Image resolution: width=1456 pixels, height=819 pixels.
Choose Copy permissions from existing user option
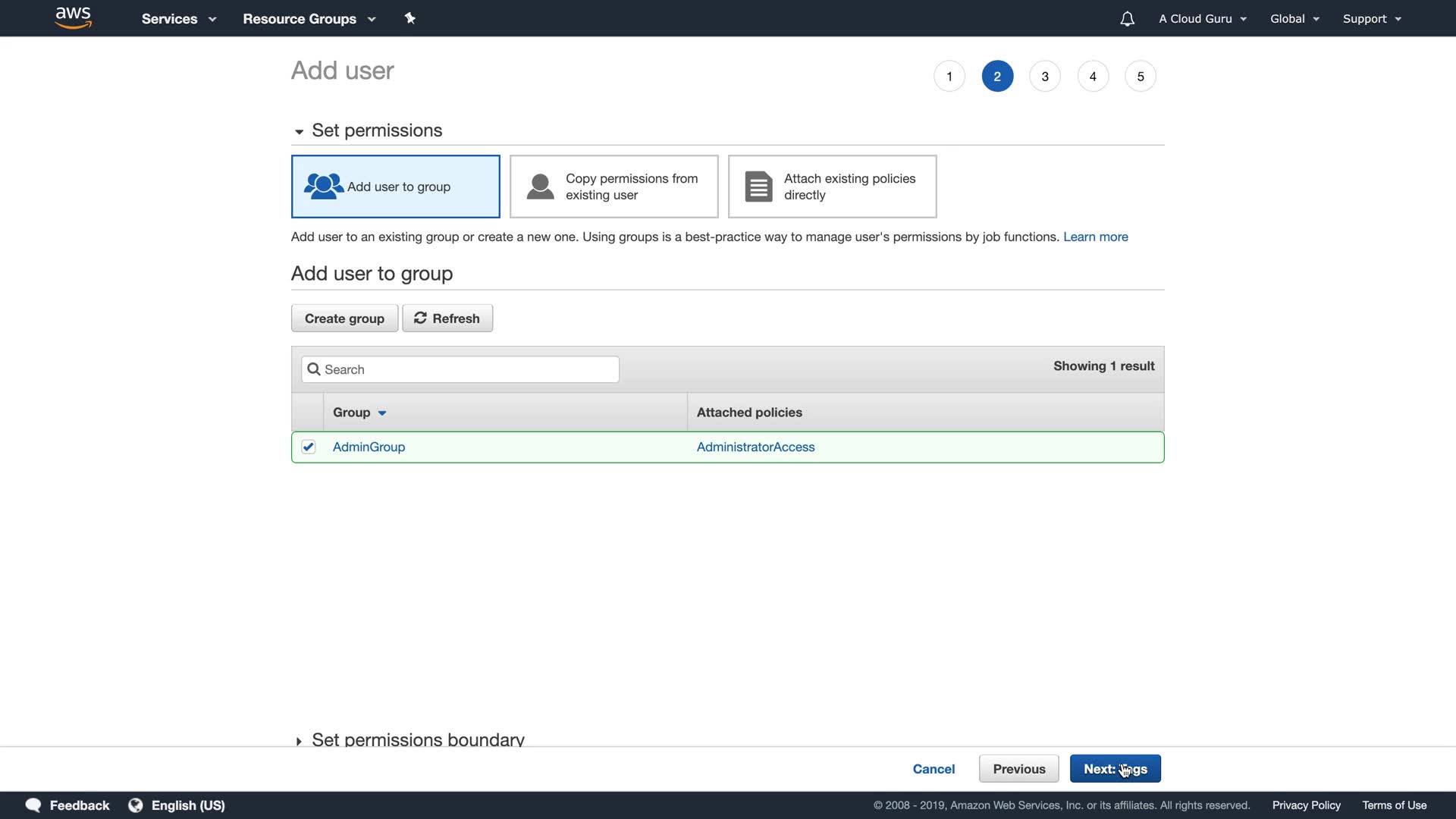pyautogui.click(x=613, y=187)
